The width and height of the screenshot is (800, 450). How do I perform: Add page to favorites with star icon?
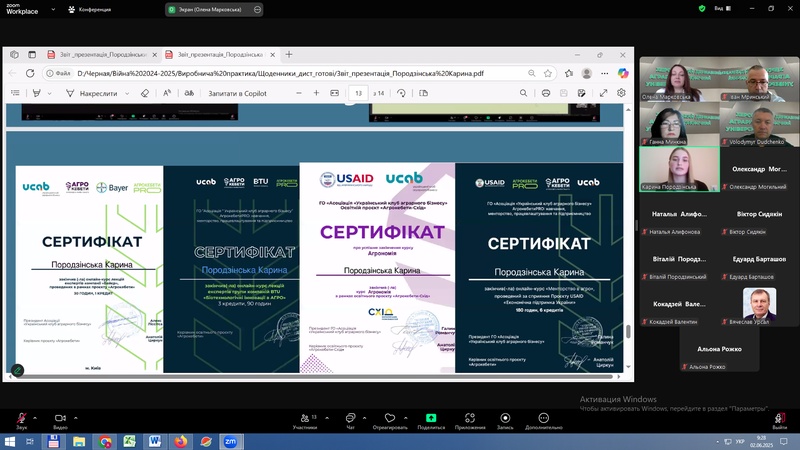(548, 73)
